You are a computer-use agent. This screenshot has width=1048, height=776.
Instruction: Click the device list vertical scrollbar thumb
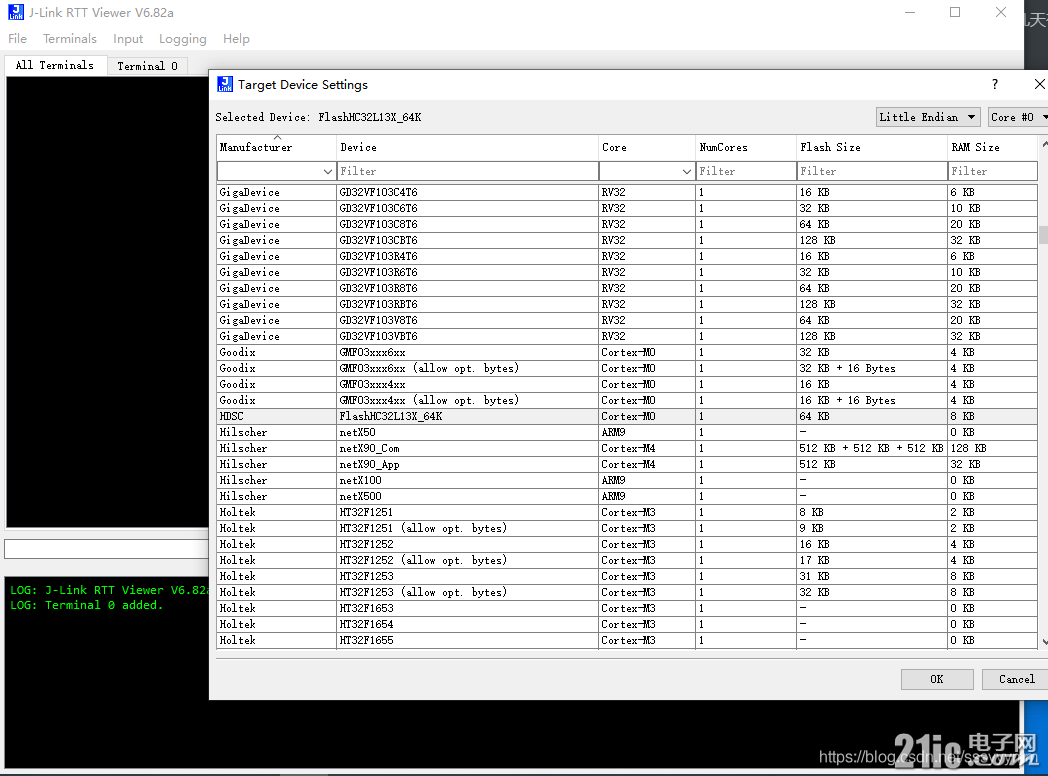1043,235
